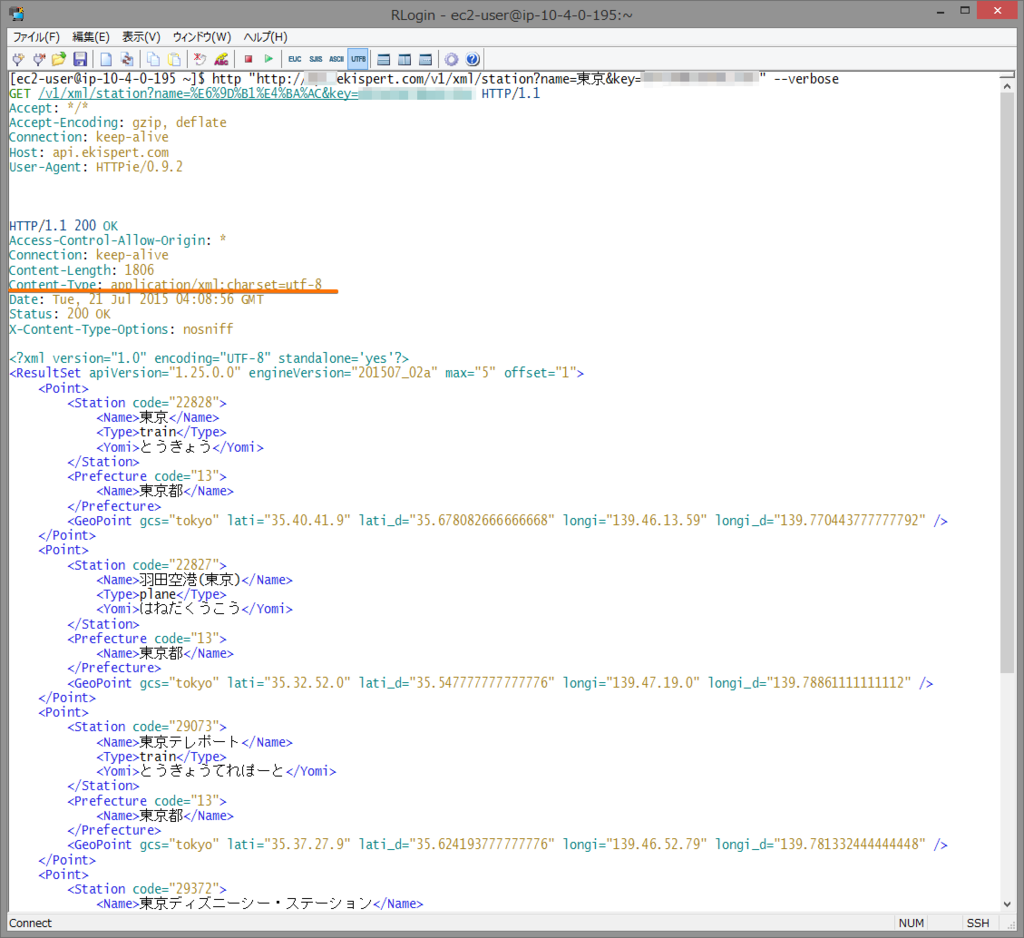Click the new server connection plug icon

tap(18, 59)
